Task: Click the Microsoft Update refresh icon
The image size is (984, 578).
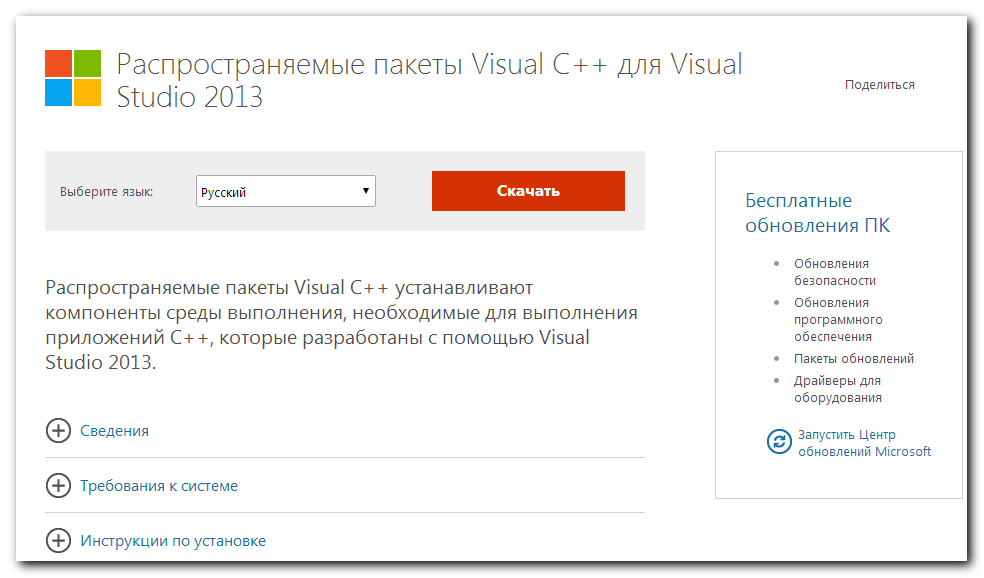Action: 779,442
